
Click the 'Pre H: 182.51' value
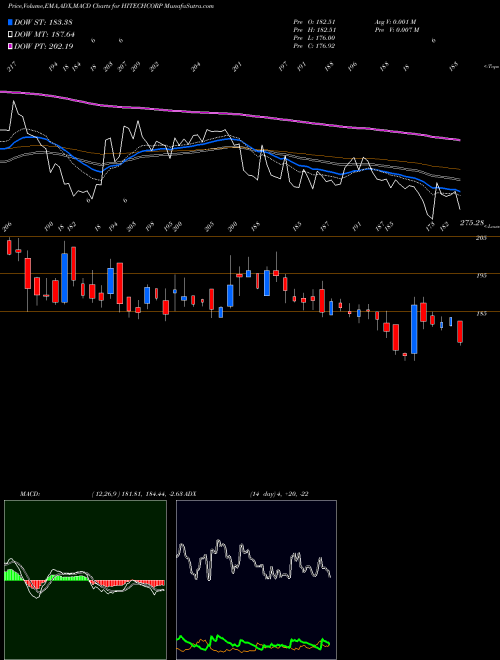click(314, 30)
